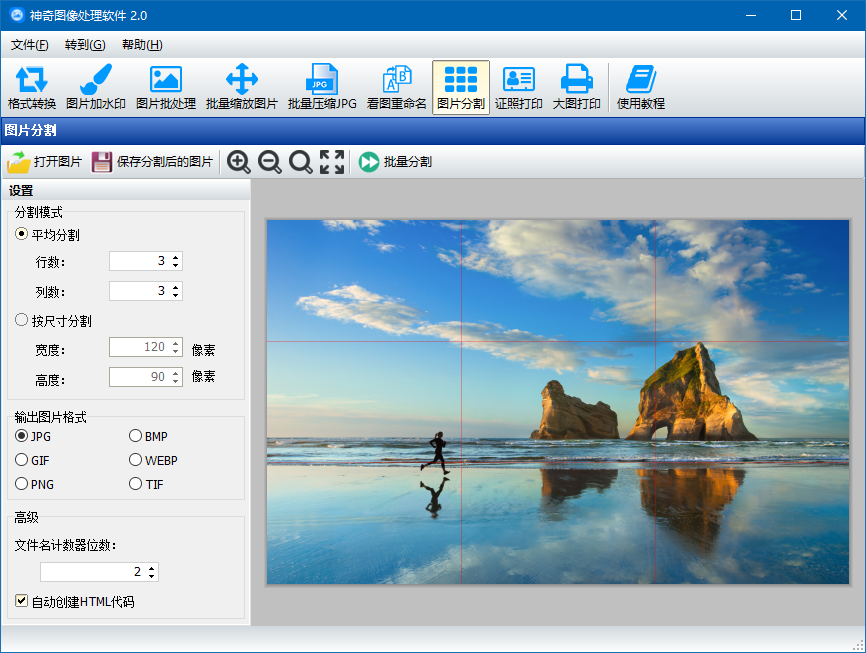The height and width of the screenshot is (653, 866).
Task: Increase the 列数 column count
Action: 176,287
